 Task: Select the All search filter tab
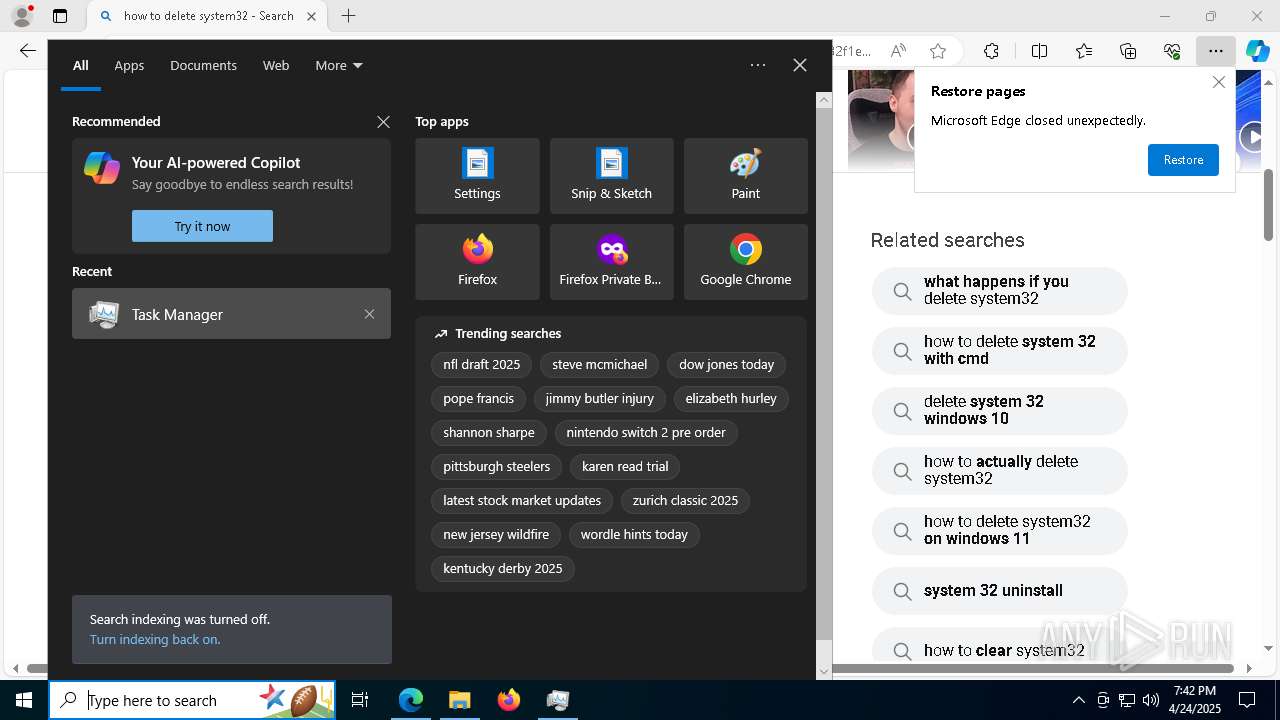tap(81, 65)
